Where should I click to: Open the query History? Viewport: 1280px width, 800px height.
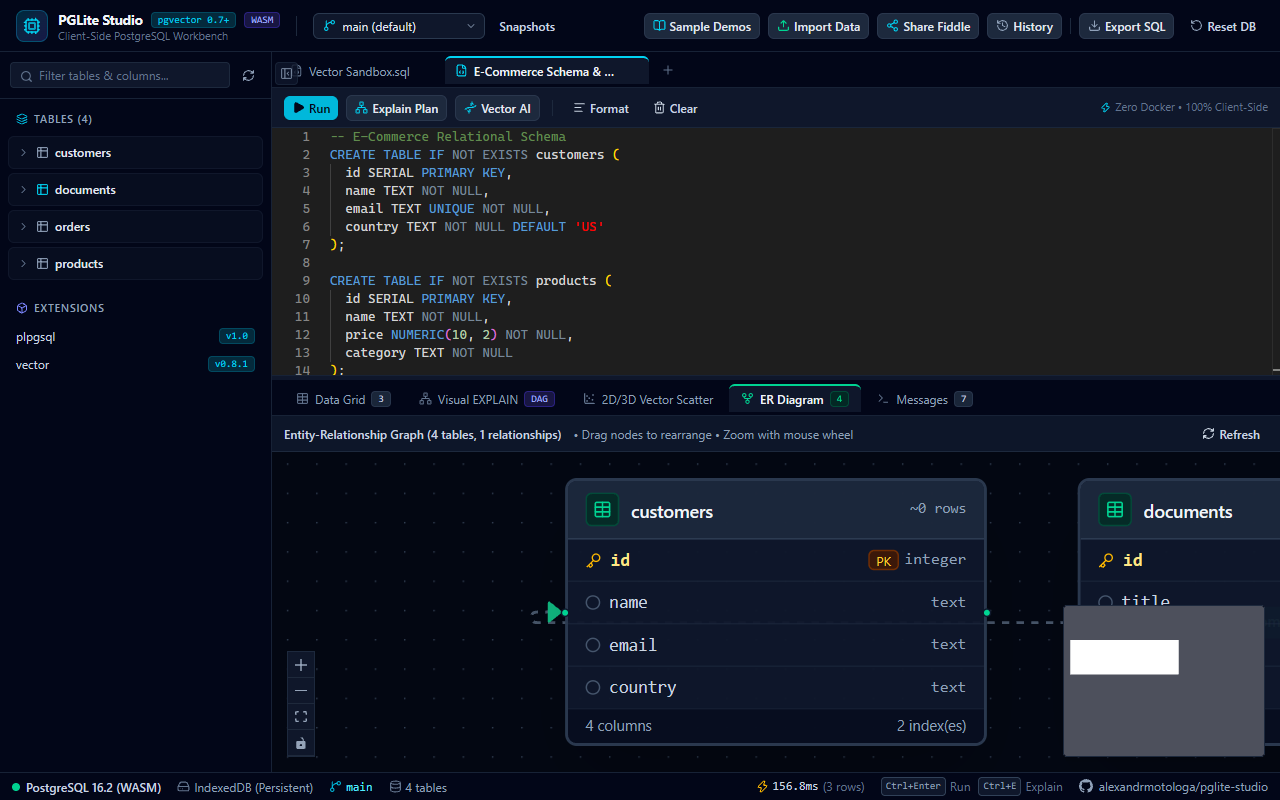(x=1025, y=26)
